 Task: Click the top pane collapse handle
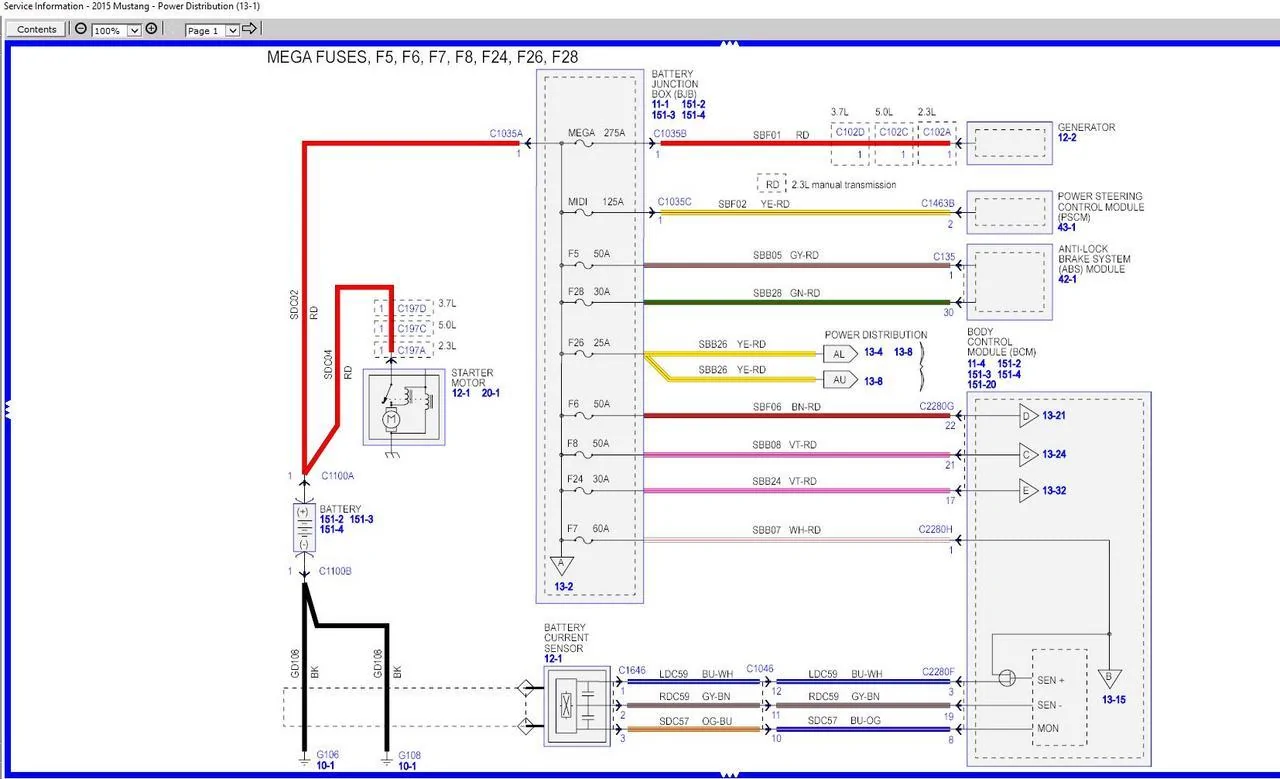coord(728,44)
